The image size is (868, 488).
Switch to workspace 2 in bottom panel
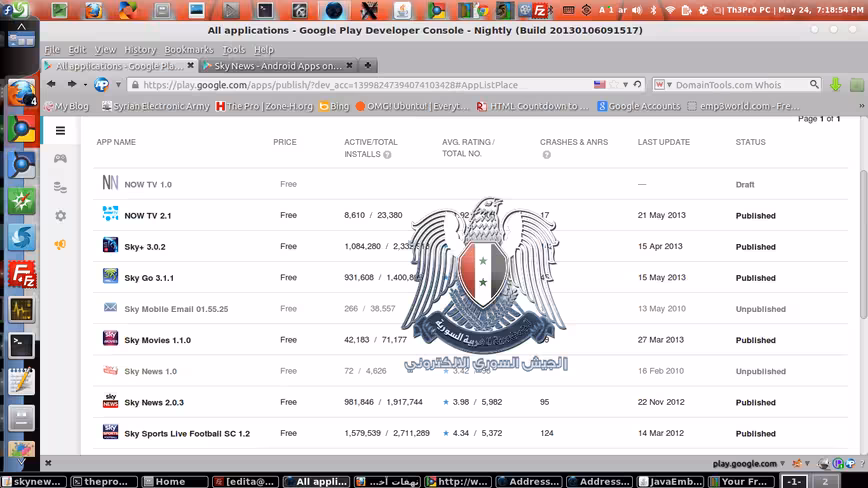pyautogui.click(x=825, y=481)
